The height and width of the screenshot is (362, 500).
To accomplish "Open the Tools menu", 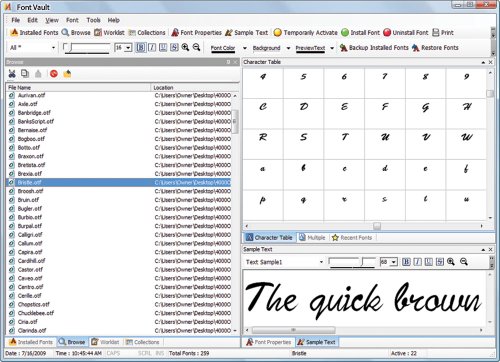I will tap(93, 20).
